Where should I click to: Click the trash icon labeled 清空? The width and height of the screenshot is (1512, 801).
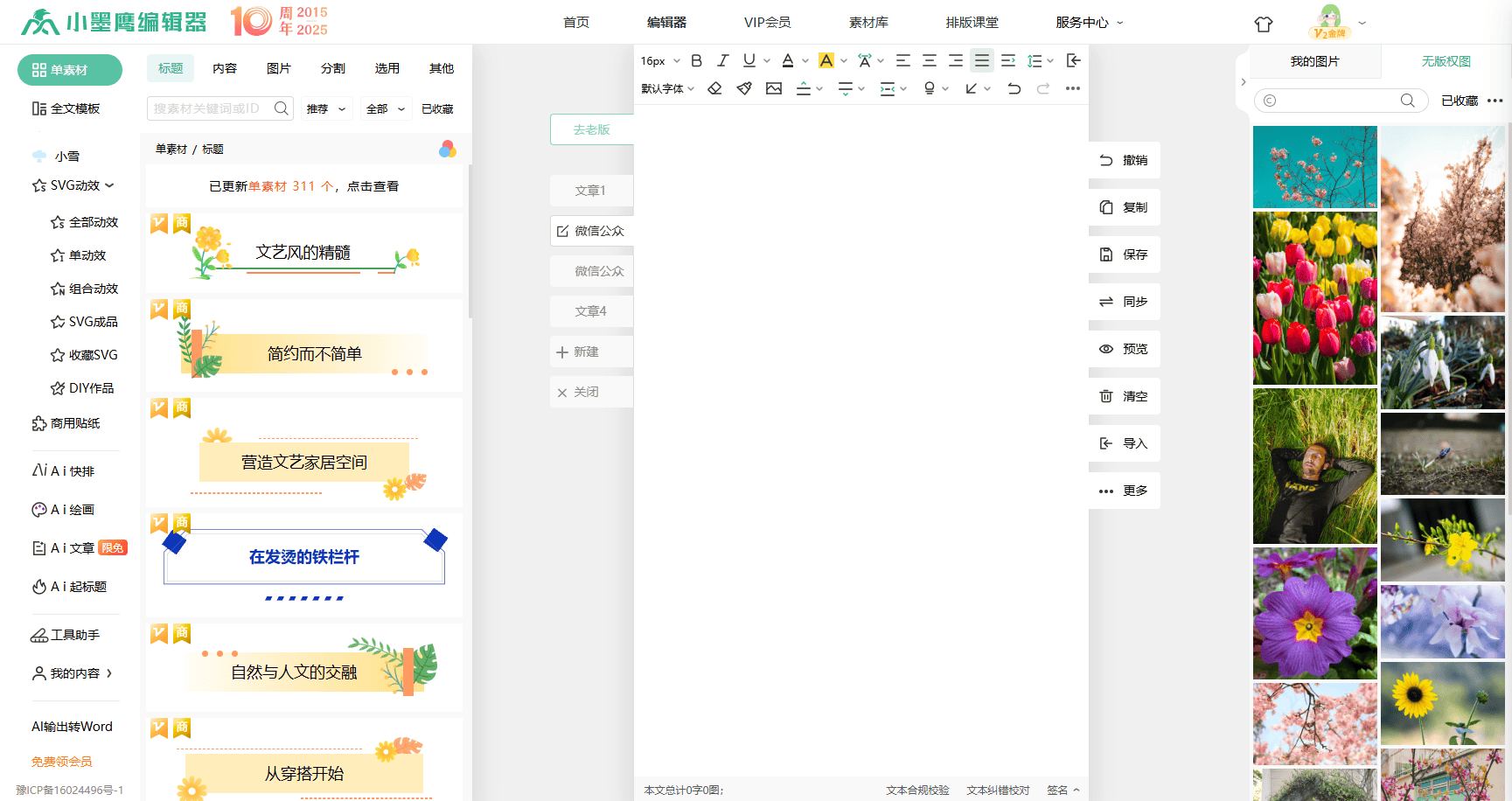pos(1124,396)
